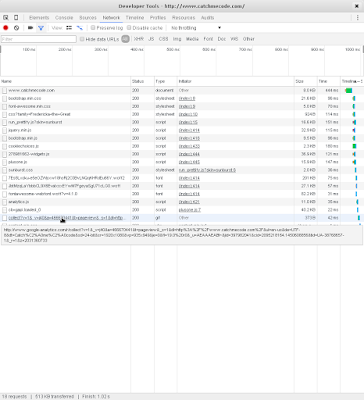
Task: Enable the Preserve log checkbox
Action: (x=93, y=28)
